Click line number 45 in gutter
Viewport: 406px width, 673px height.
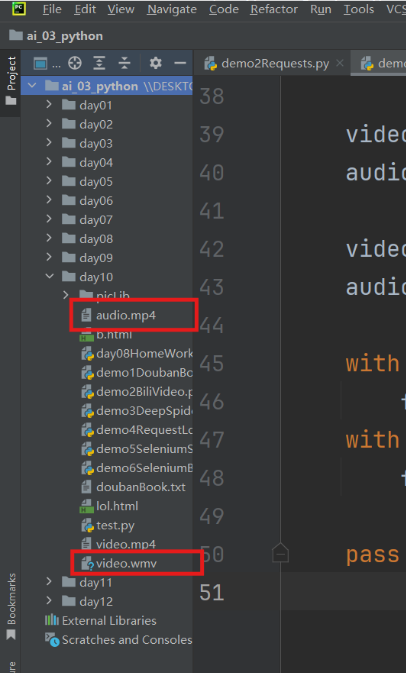pos(212,364)
